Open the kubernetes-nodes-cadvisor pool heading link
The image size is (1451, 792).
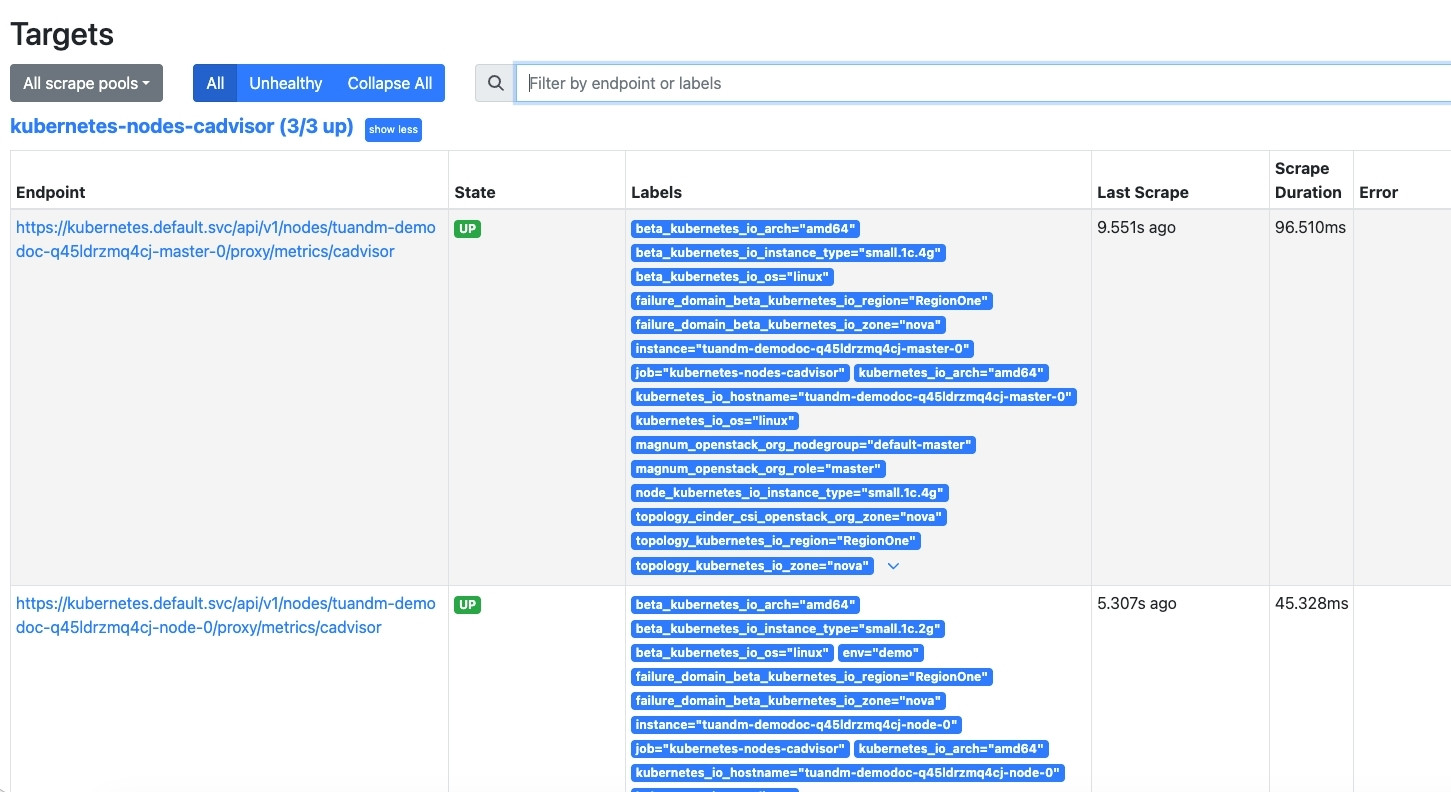pyautogui.click(x=180, y=127)
